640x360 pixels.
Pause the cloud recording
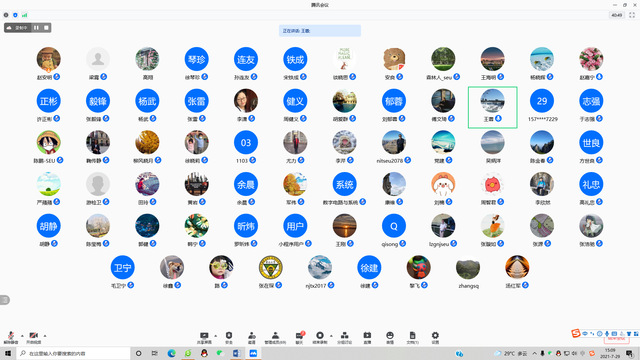[x=36, y=28]
